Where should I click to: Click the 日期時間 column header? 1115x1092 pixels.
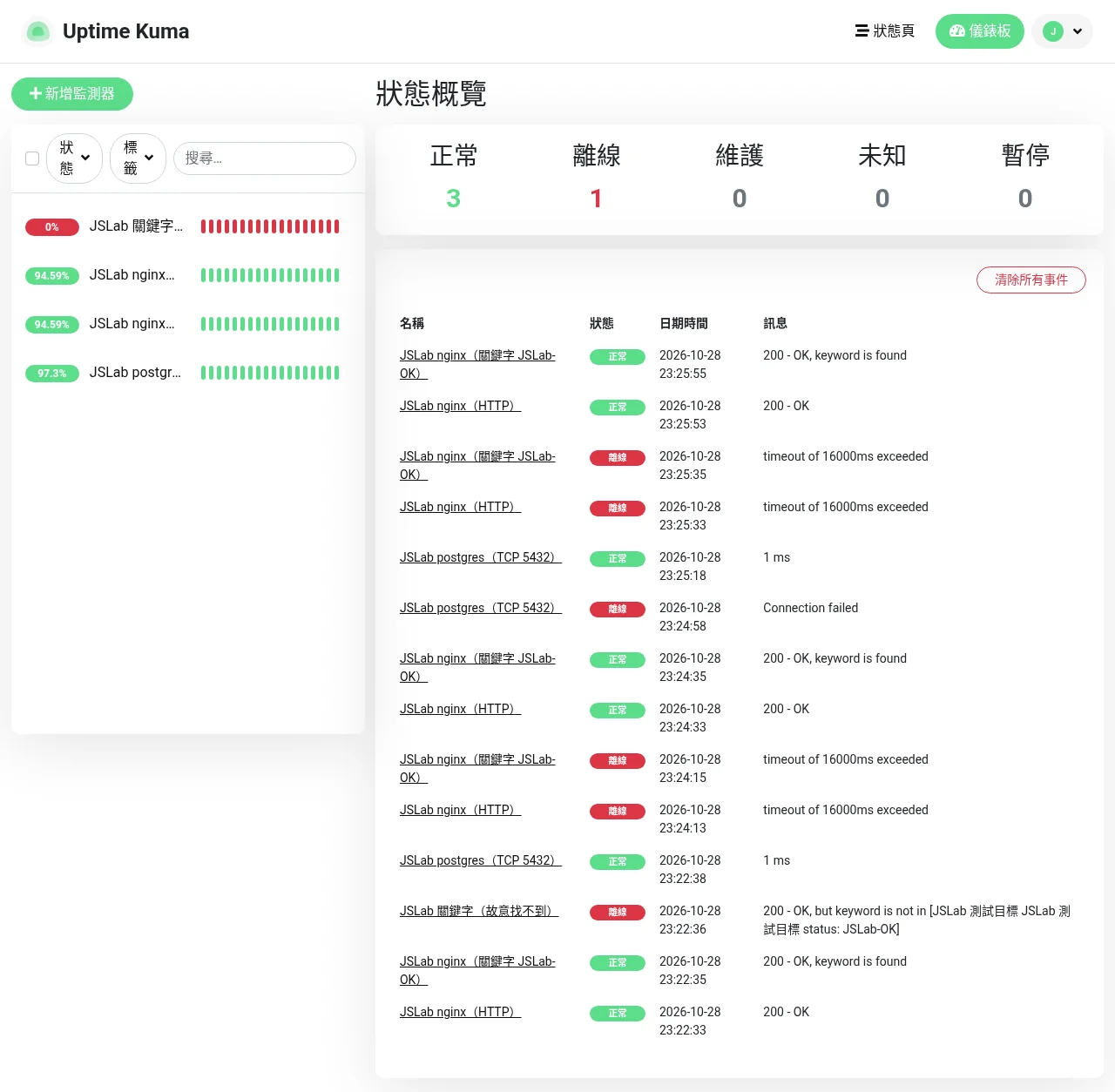tap(684, 323)
